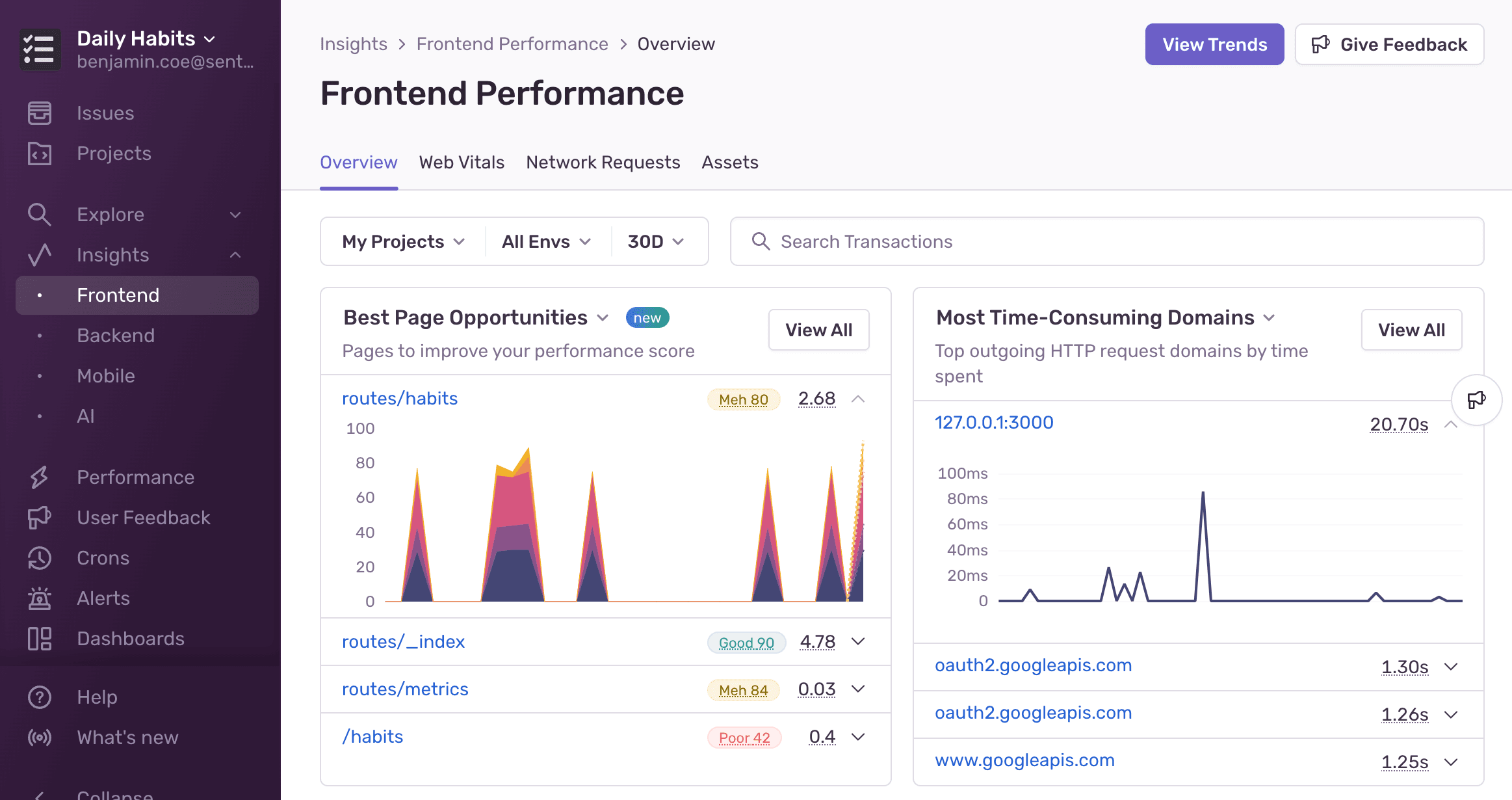Click View All for Time-Consuming Domains

[x=1411, y=330]
